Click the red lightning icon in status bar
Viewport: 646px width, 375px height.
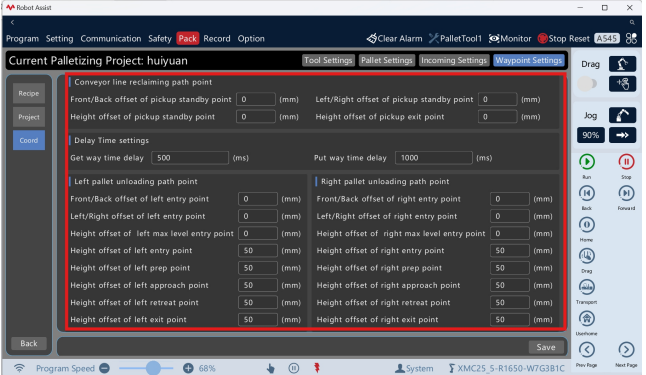(317, 368)
